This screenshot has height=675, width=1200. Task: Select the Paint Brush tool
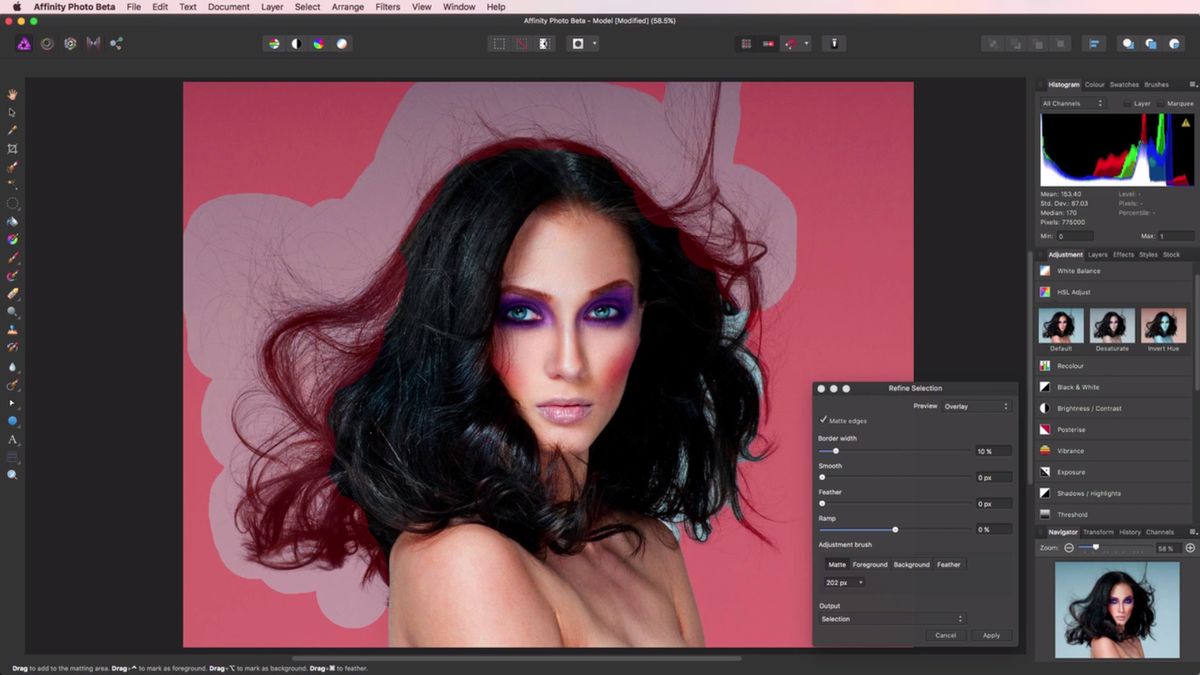(13, 256)
